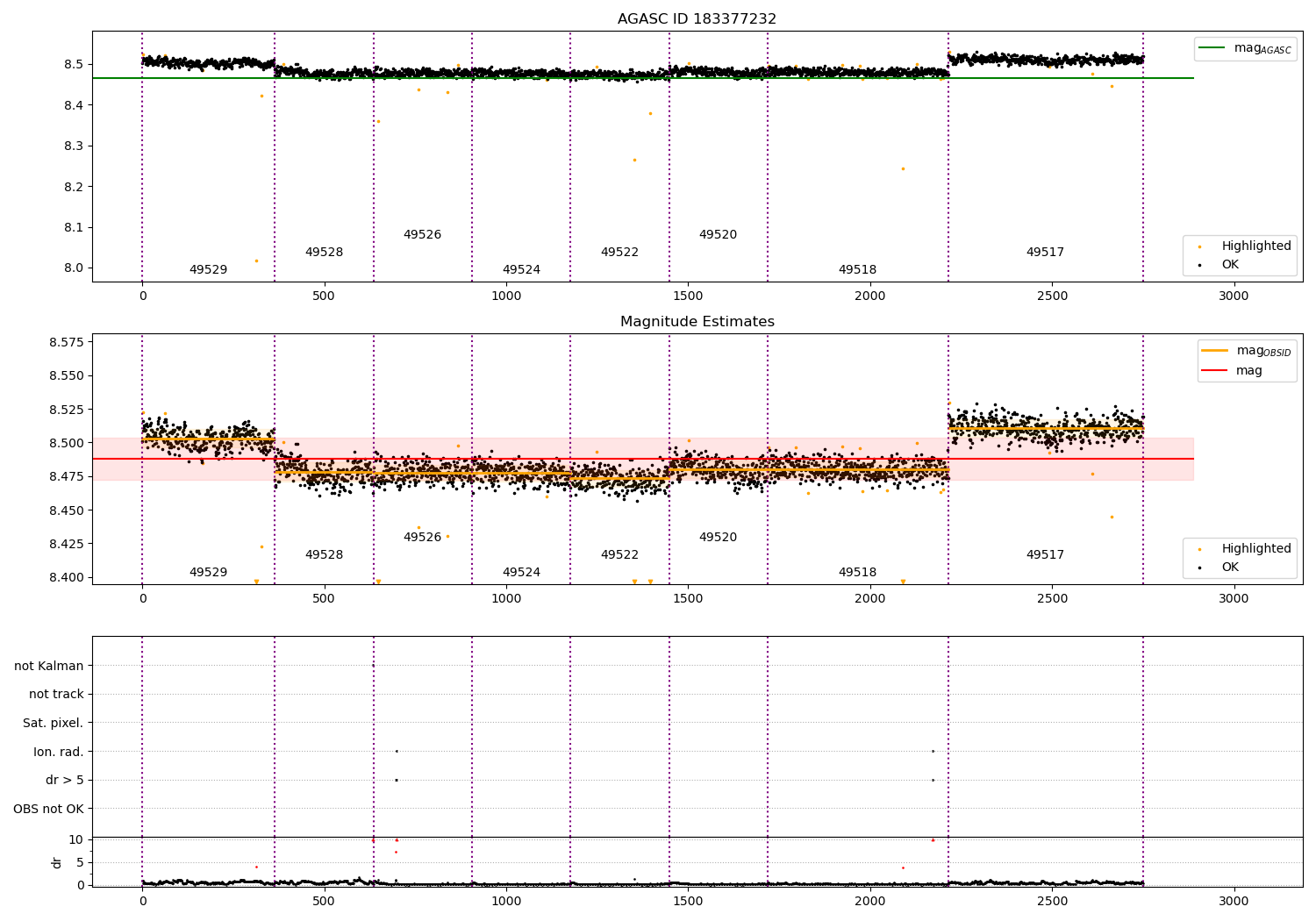The image size is (1316, 921).
Task: Select the mag AGASC green legend entry
Action: pyautogui.click(x=1245, y=48)
